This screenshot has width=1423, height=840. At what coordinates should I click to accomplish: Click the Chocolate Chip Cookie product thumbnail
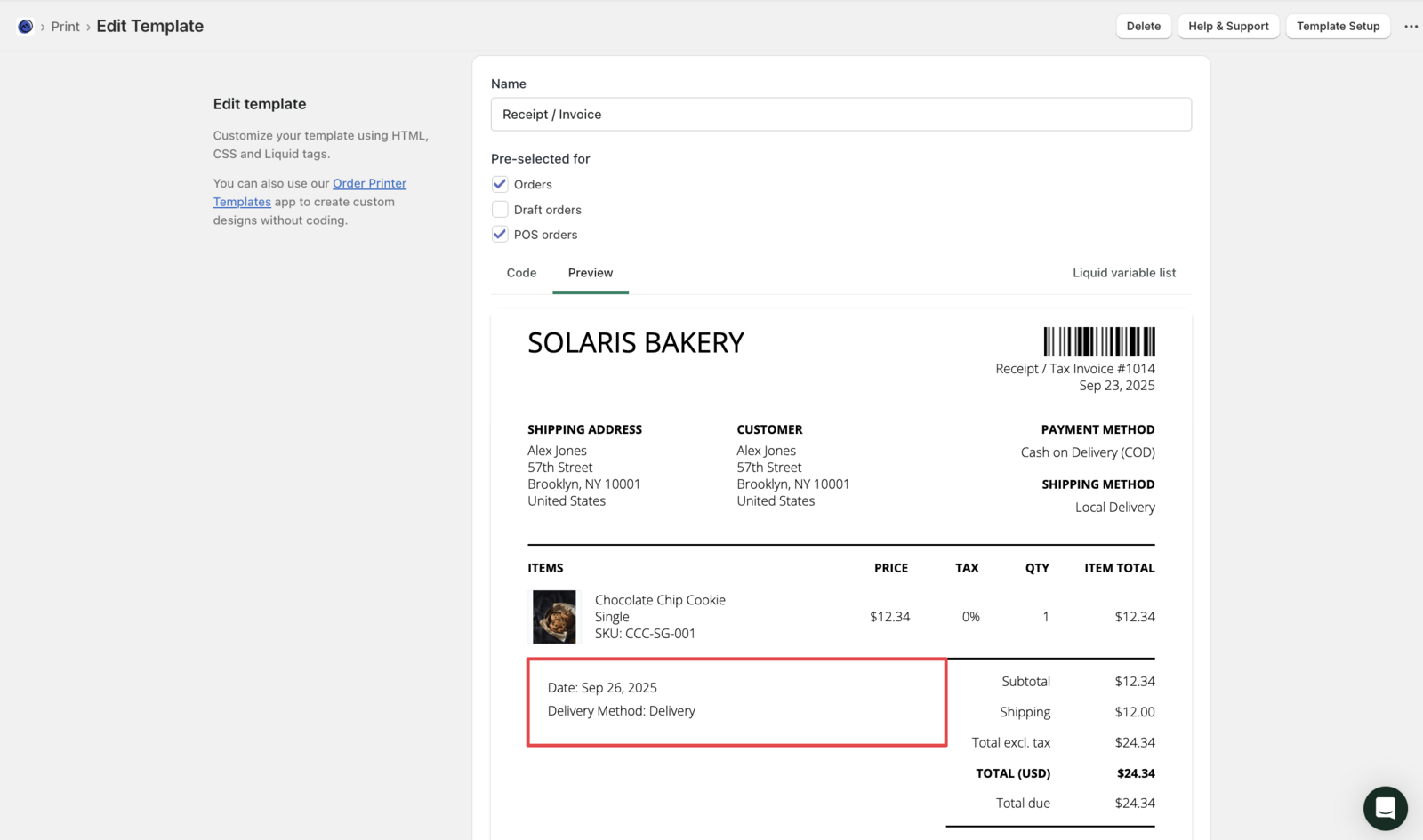point(554,617)
